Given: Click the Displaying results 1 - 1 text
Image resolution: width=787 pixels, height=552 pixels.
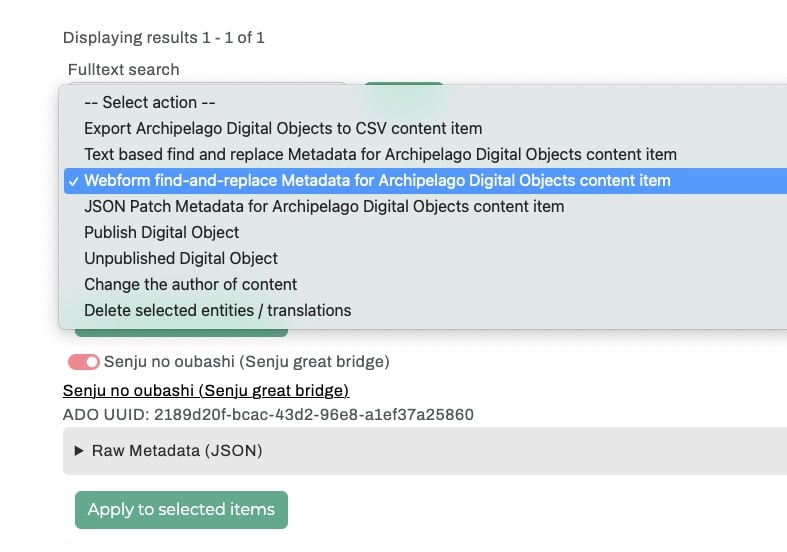Looking at the screenshot, I should click(x=163, y=38).
